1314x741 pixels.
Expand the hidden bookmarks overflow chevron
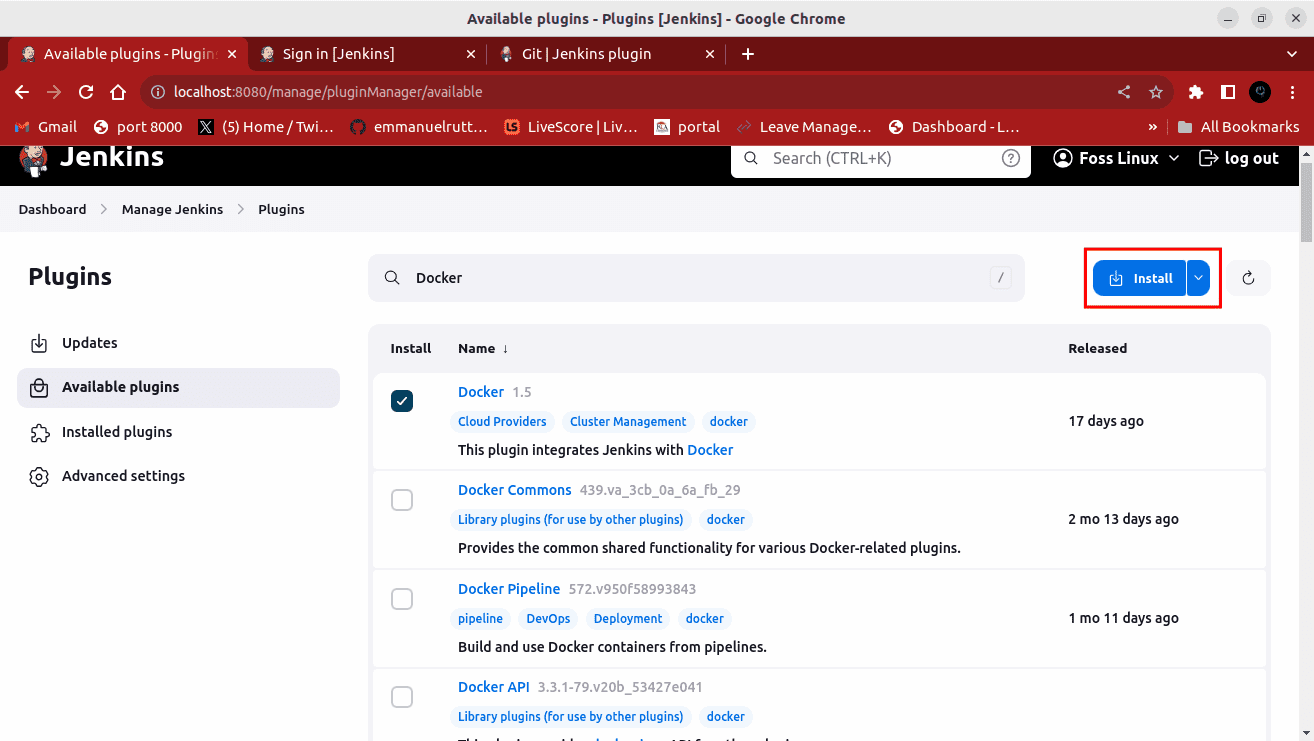(1153, 127)
